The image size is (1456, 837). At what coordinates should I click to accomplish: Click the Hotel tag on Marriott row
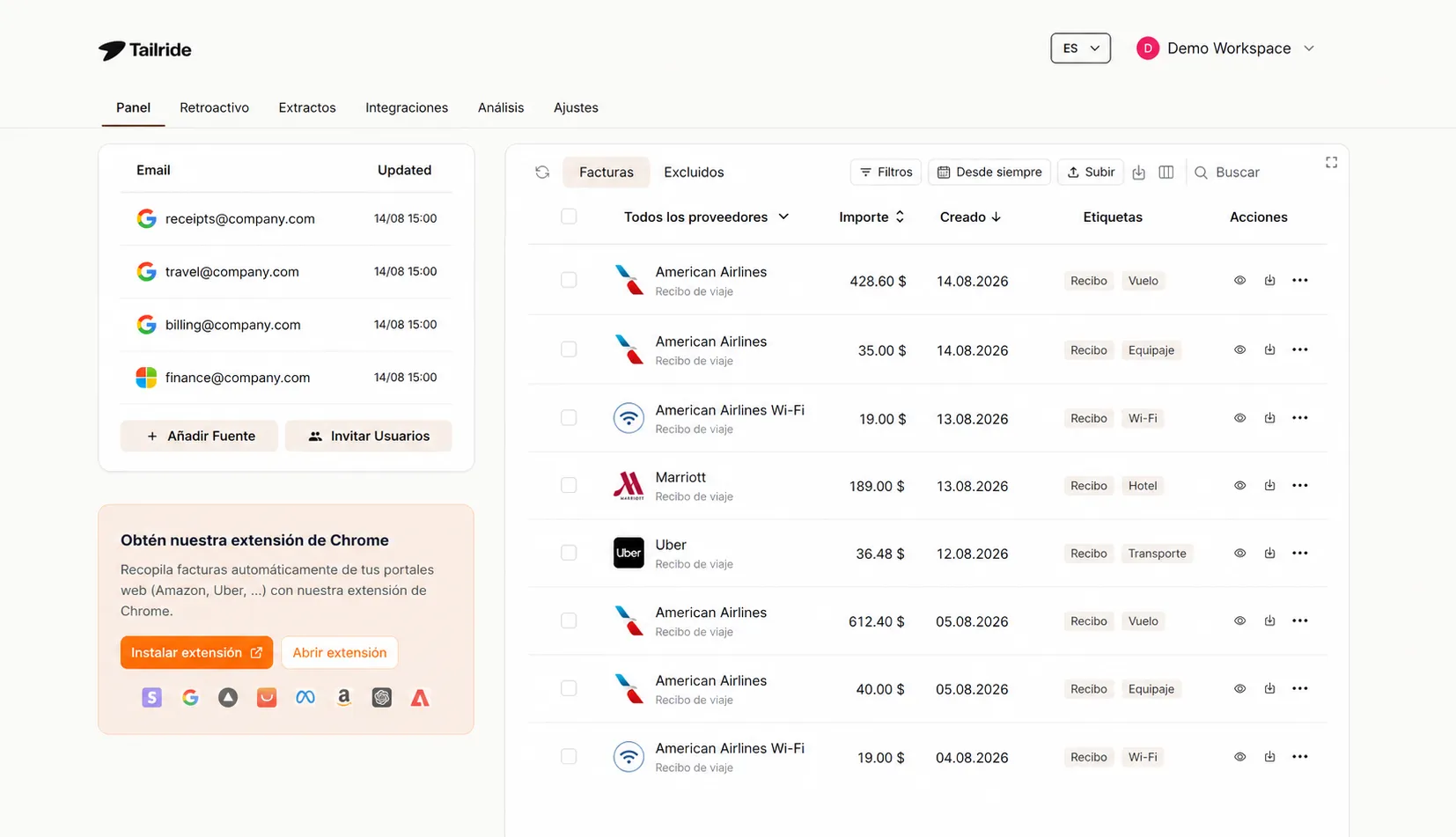click(x=1143, y=486)
